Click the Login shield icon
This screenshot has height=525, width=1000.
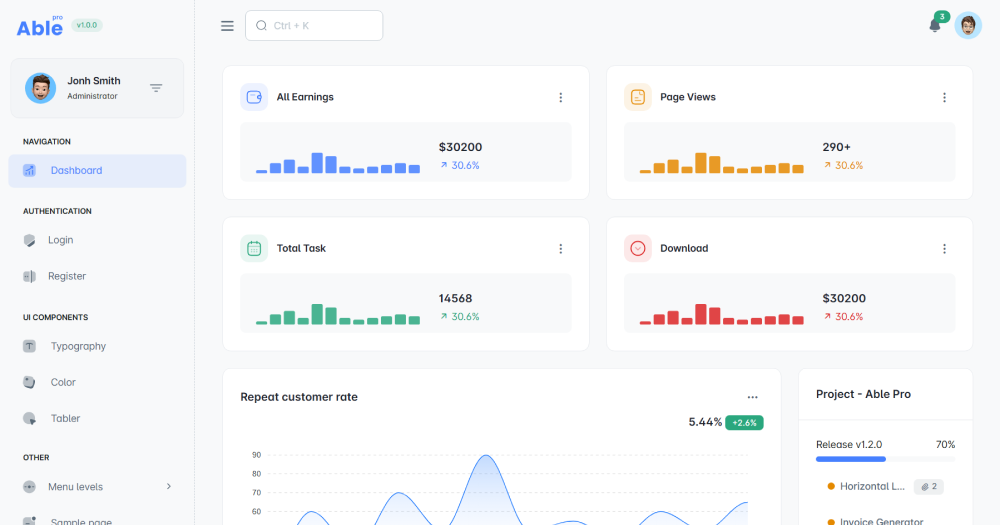29,240
